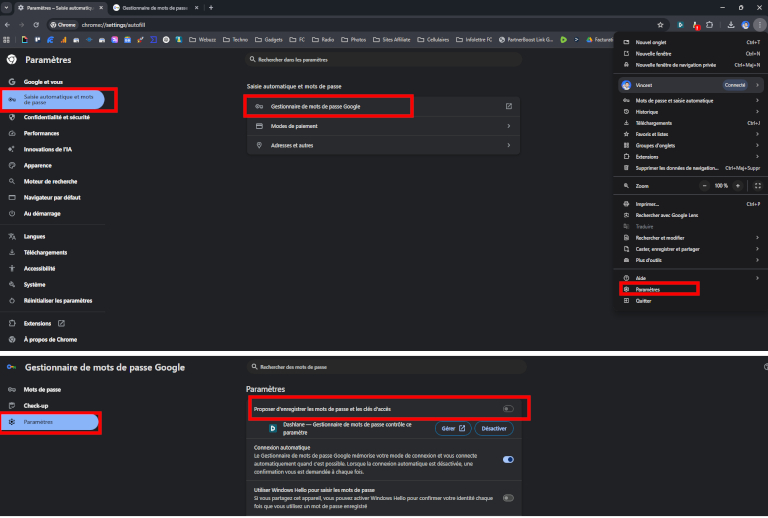Select Saisie automatique et mots de passe
This screenshot has width=768, height=518.
coord(53,99)
